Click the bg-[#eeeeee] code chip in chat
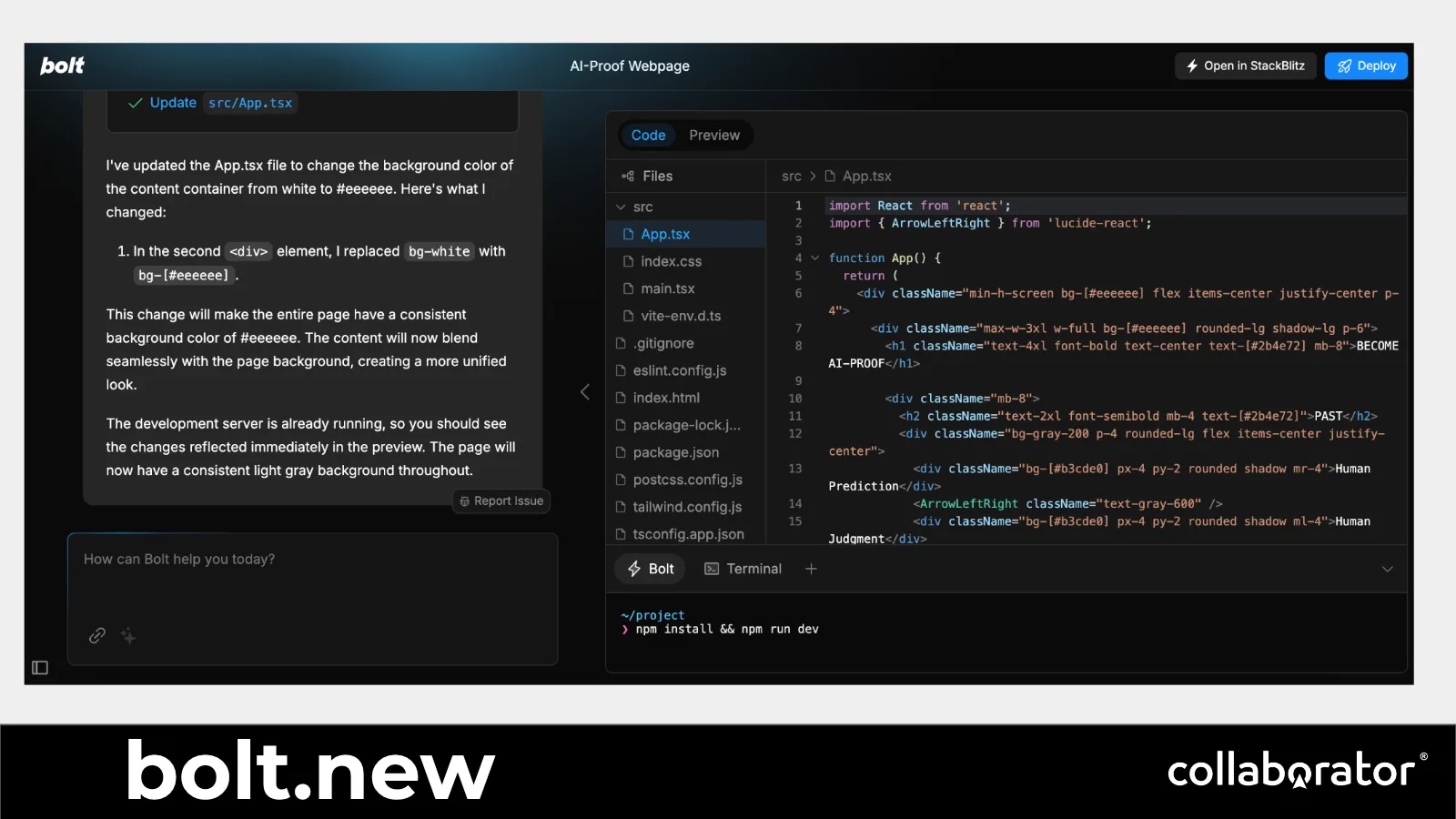The image size is (1456, 819). point(184,276)
